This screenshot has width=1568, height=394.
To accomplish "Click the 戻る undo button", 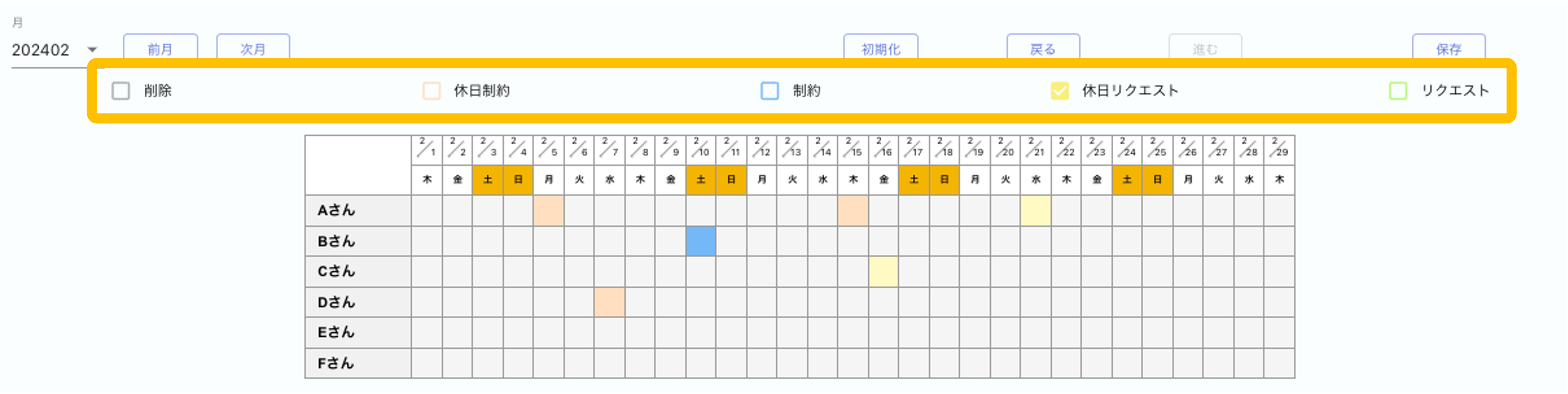I will (1043, 48).
